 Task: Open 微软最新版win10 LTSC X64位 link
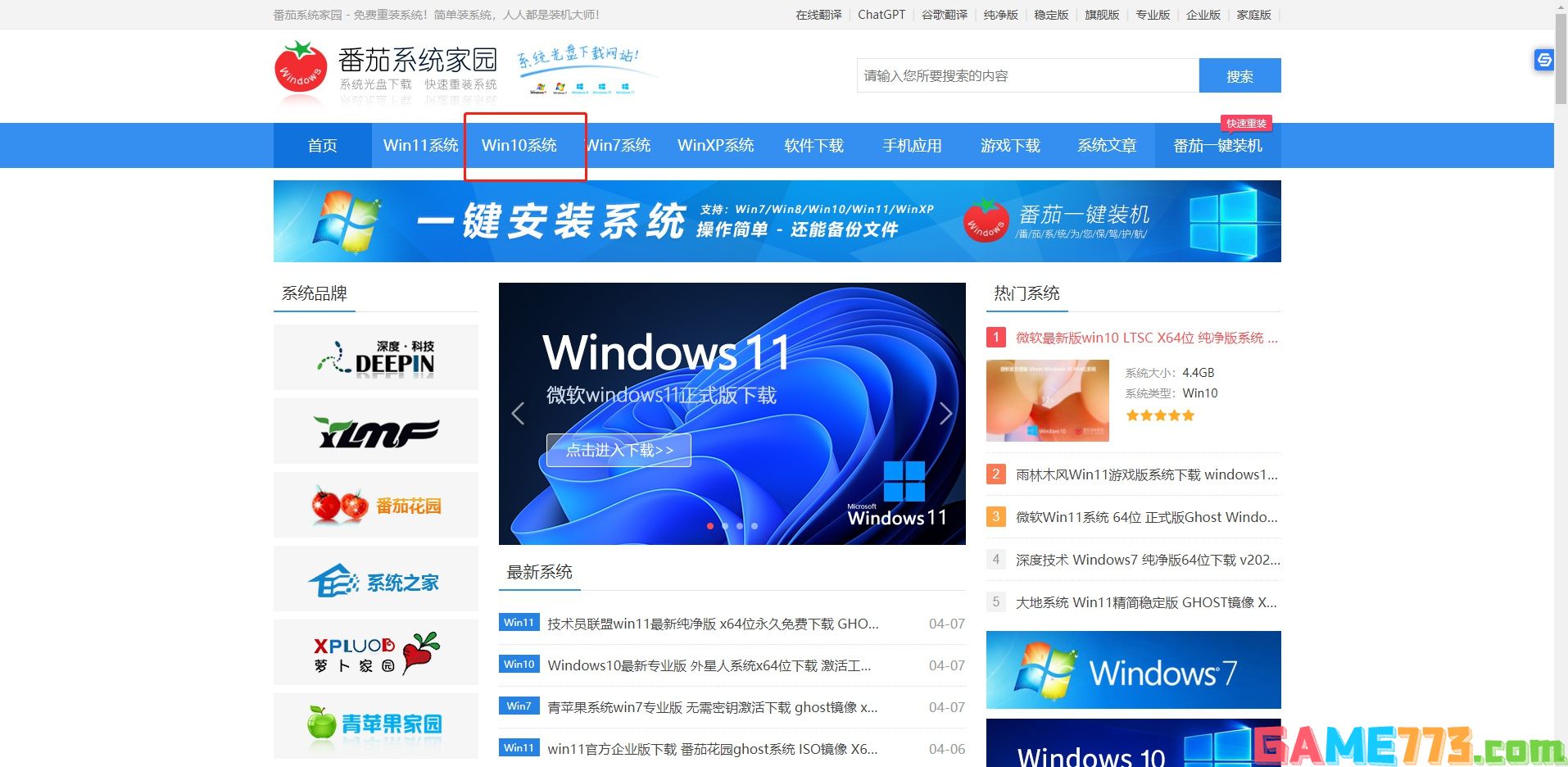coord(1147,338)
